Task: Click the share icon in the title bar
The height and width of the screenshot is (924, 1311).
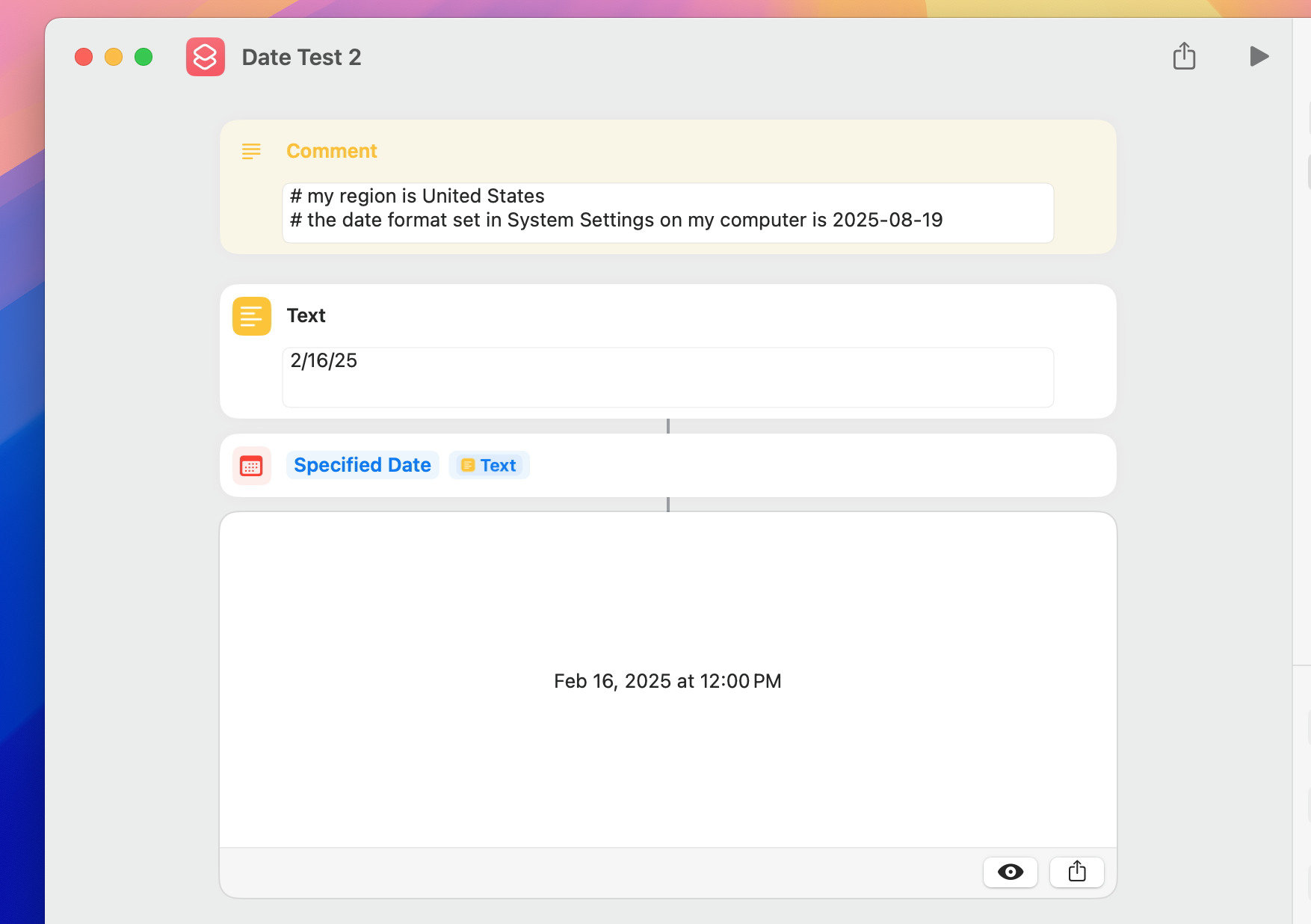Action: 1184,57
